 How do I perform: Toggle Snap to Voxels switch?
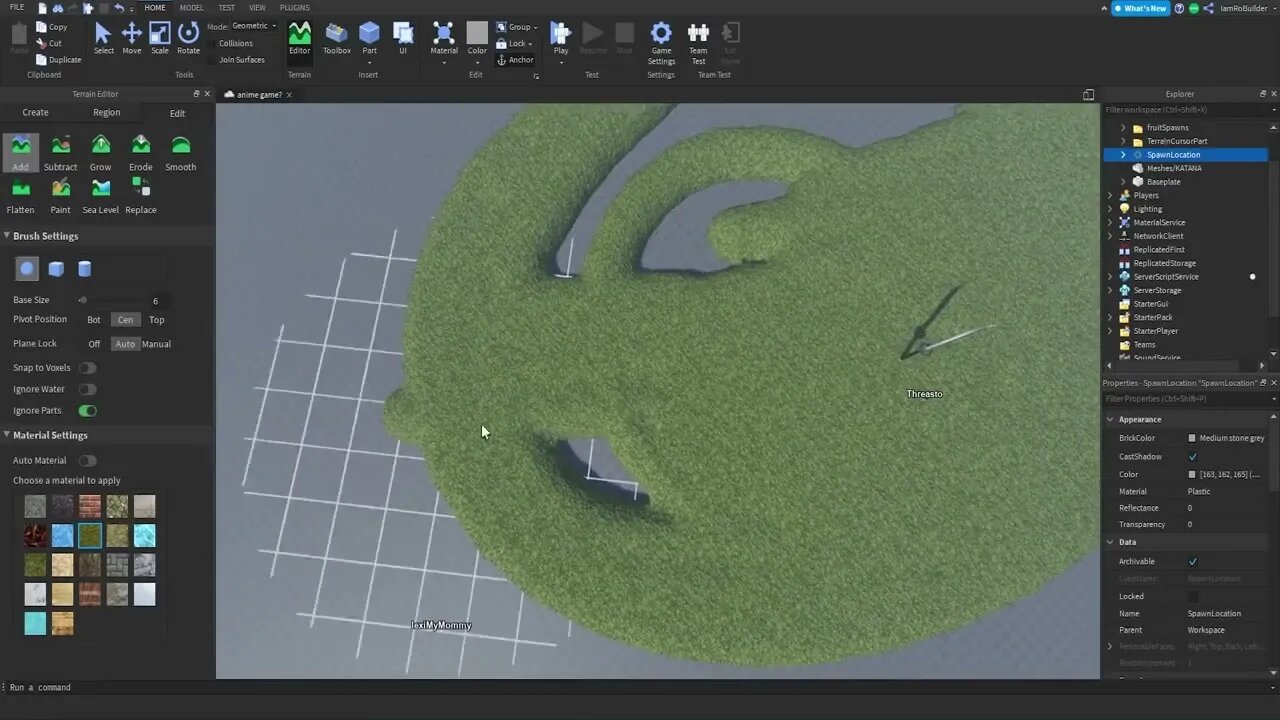click(x=88, y=368)
